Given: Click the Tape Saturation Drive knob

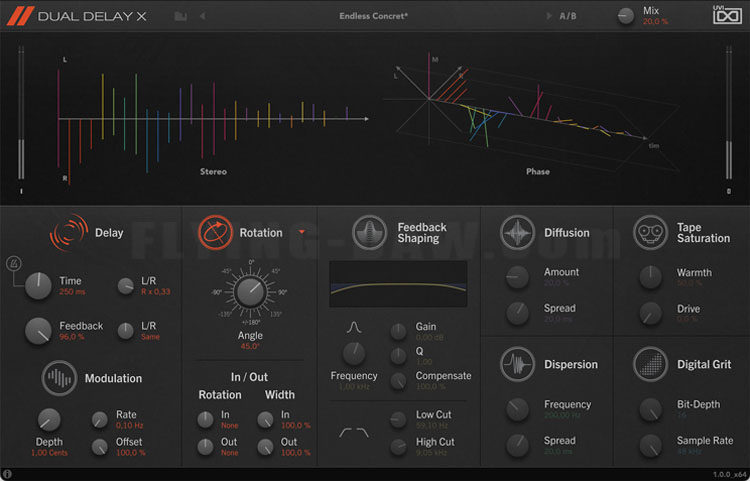Looking at the screenshot, I should (x=650, y=313).
